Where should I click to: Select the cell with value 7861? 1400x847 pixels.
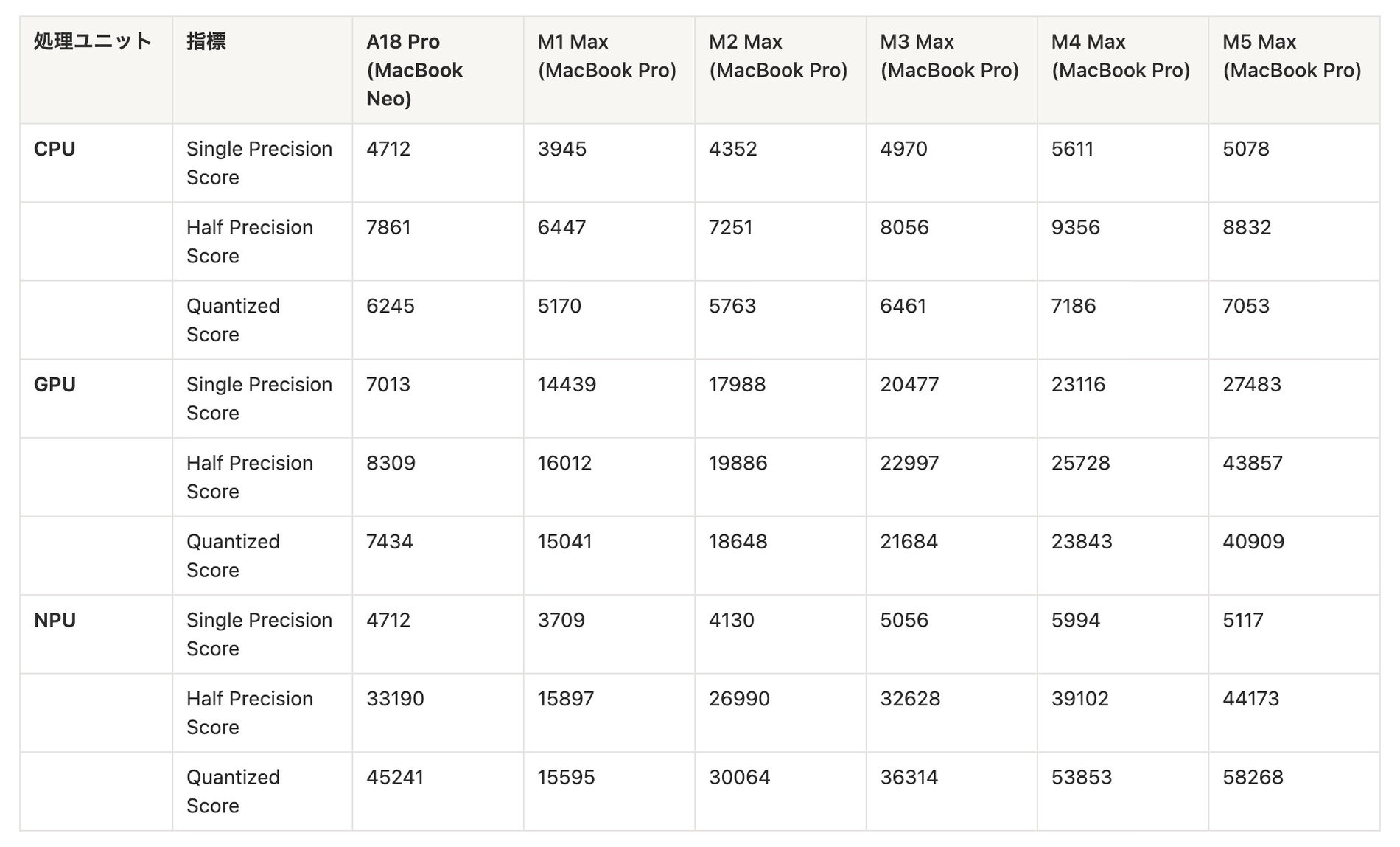(x=388, y=227)
